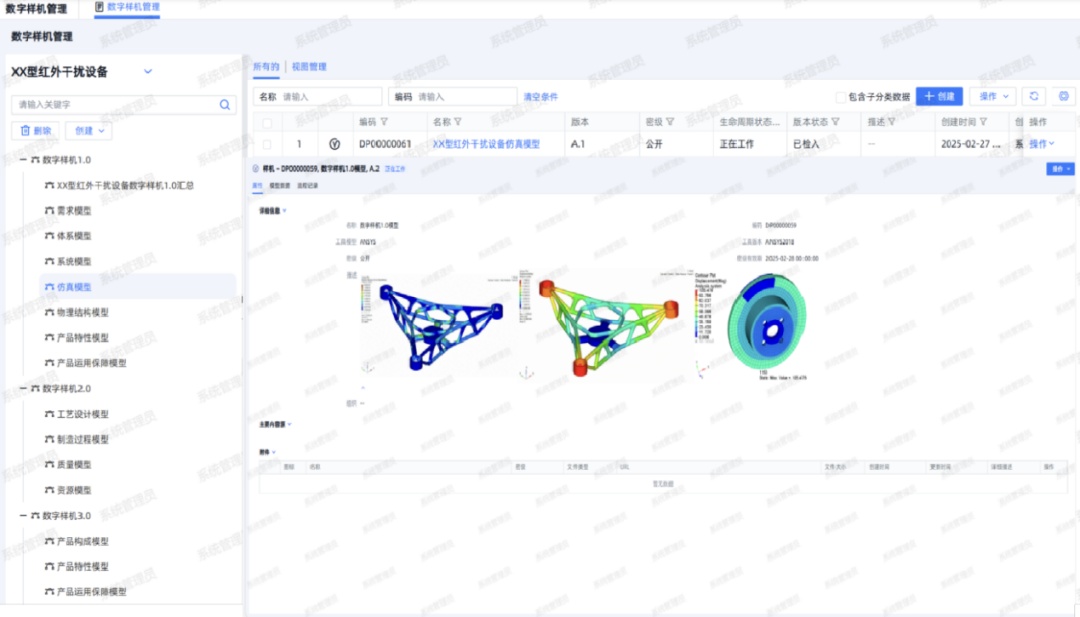Viewport: 1080px width, 617px height.
Task: Collapse the 数字样机2.0 tree node
Action: click(x=23, y=388)
